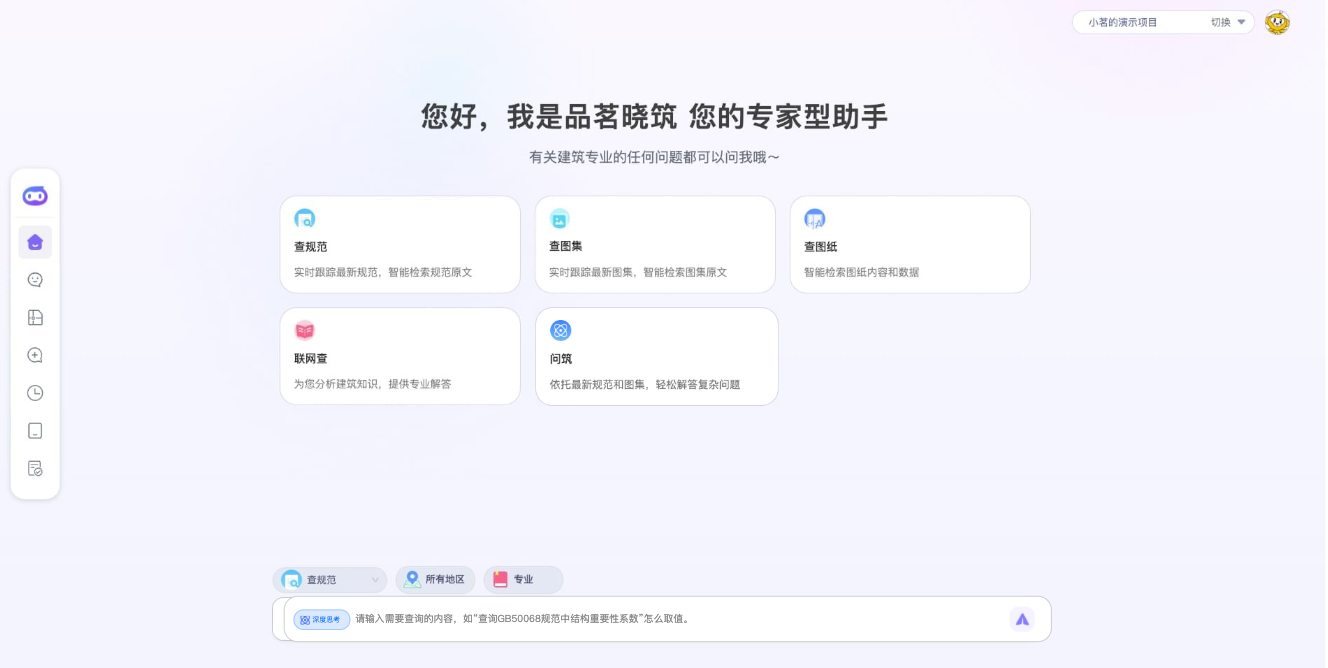Image resolution: width=1328 pixels, height=668 pixels.
Task: Expand the 查规范 mode dropdown
Action: coord(330,579)
